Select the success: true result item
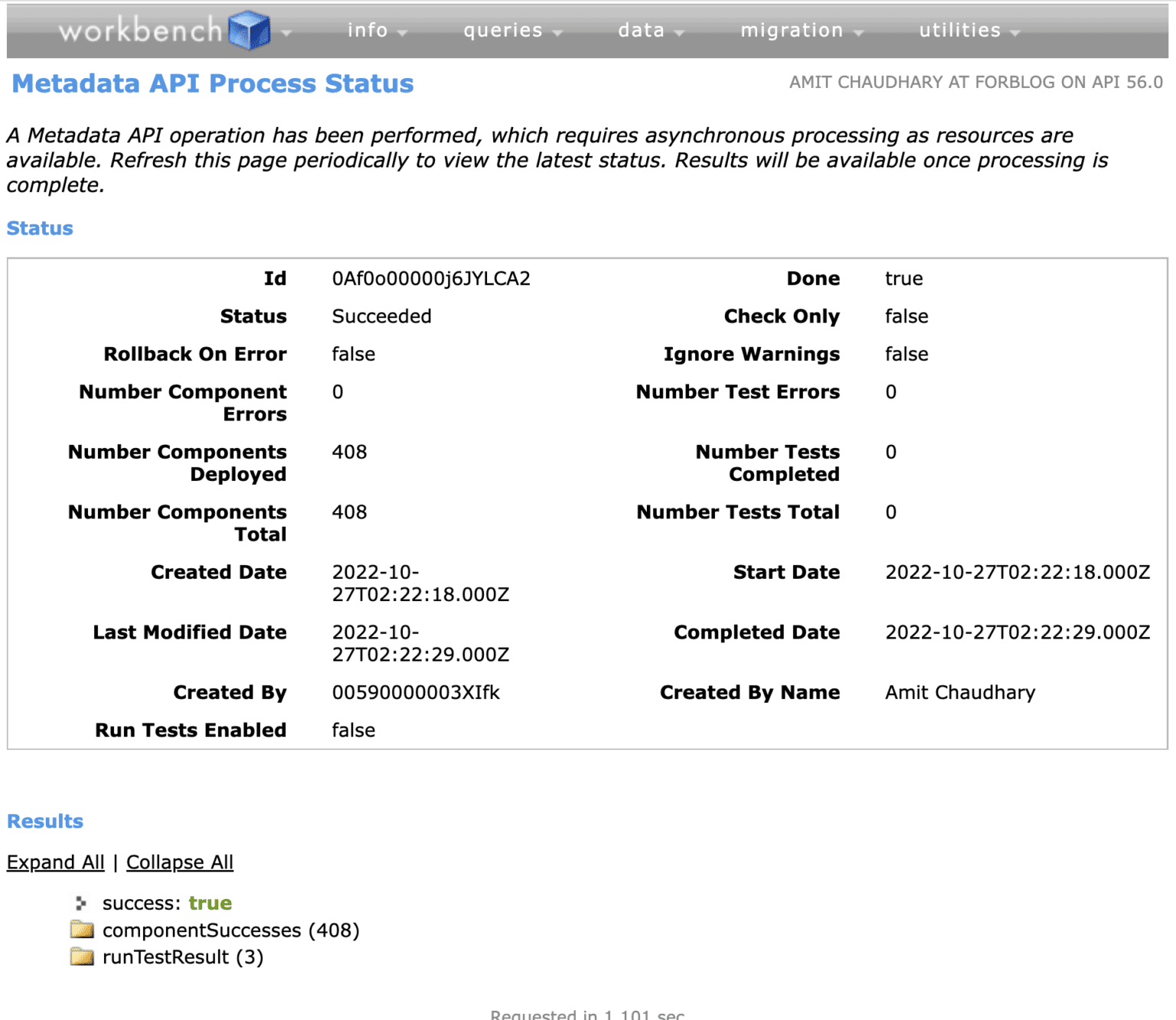This screenshot has width=1176, height=1020. pyautogui.click(x=167, y=904)
